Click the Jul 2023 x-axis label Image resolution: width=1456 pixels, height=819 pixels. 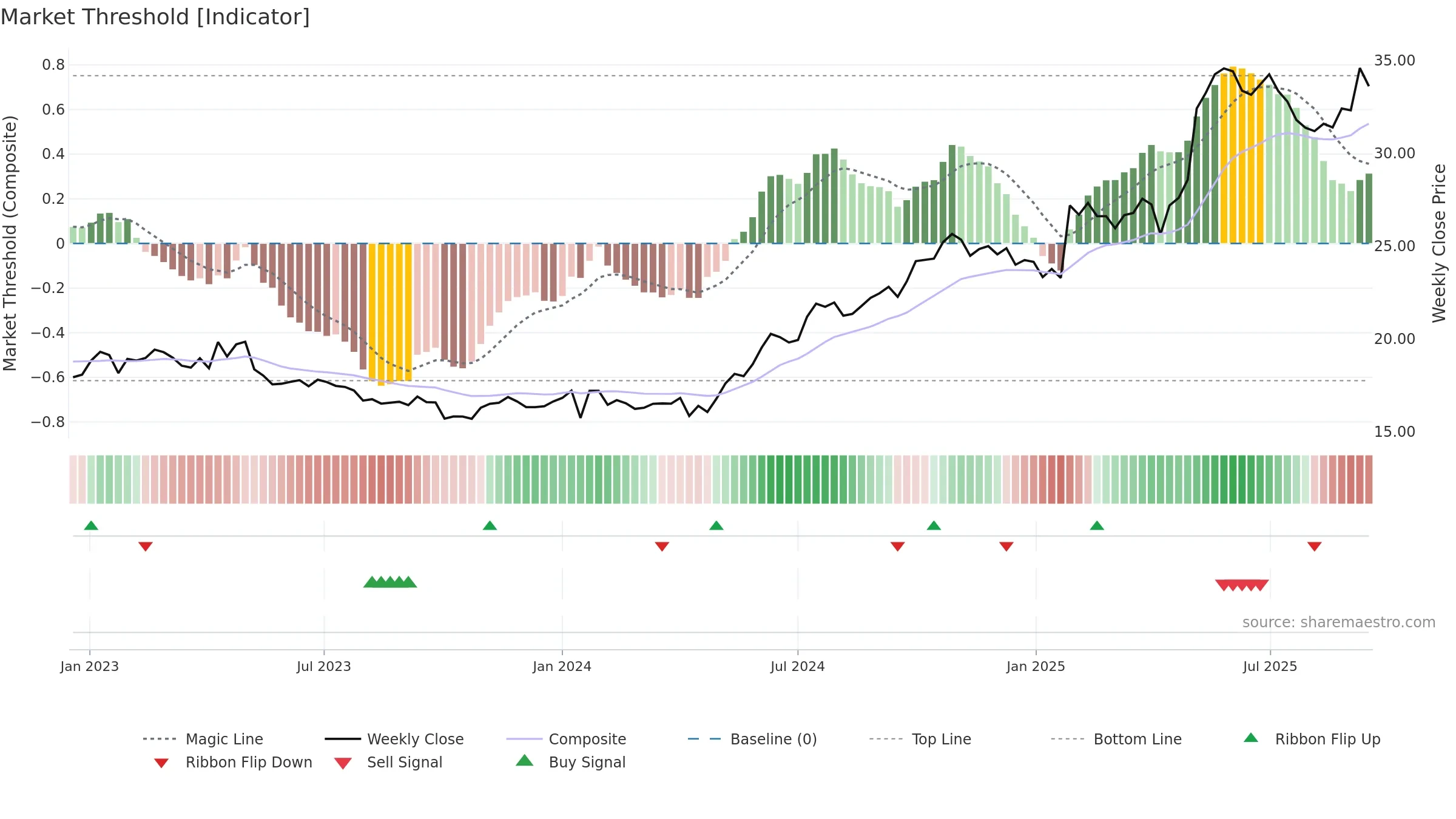click(324, 666)
